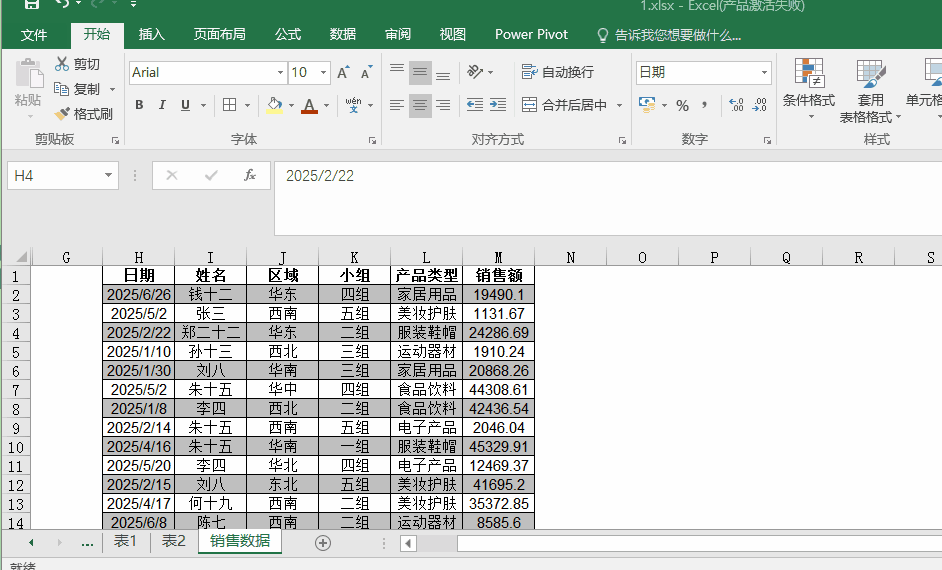Image resolution: width=942 pixels, height=570 pixels.
Task: Toggle italic formatting button
Action: point(162,105)
